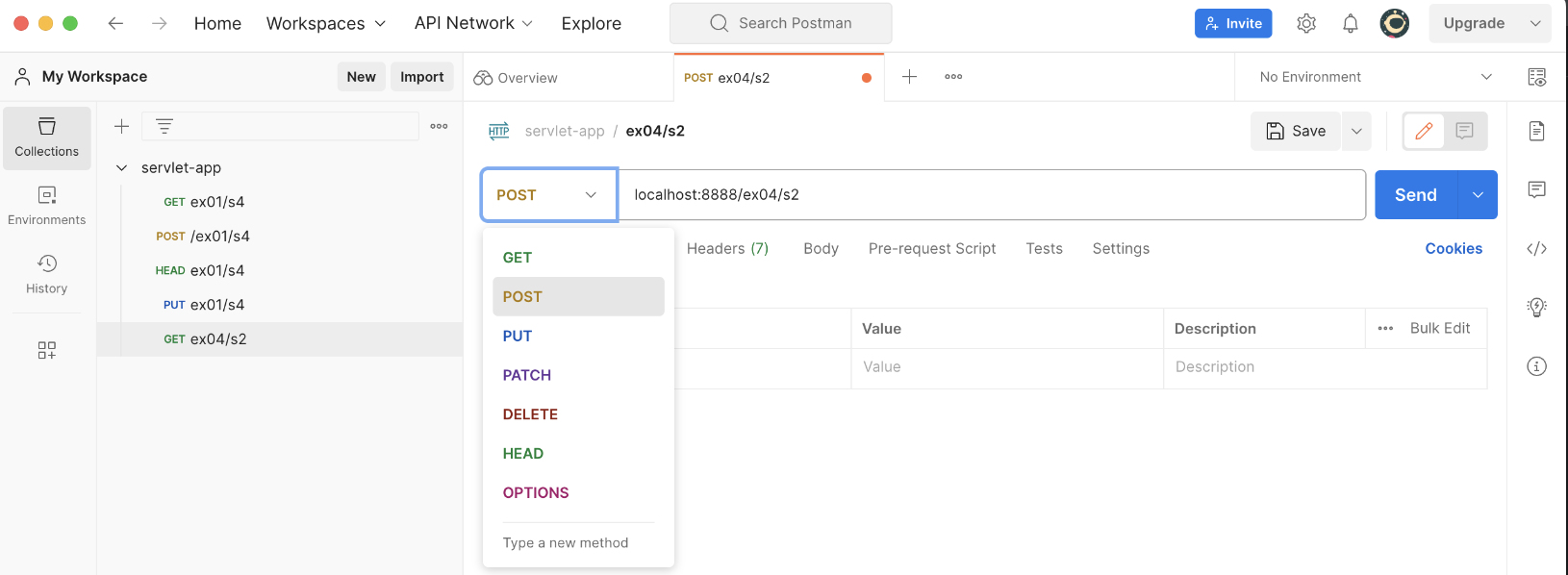Go forward with the right arrow icon
Image resolution: width=1568 pixels, height=575 pixels.
(x=160, y=23)
